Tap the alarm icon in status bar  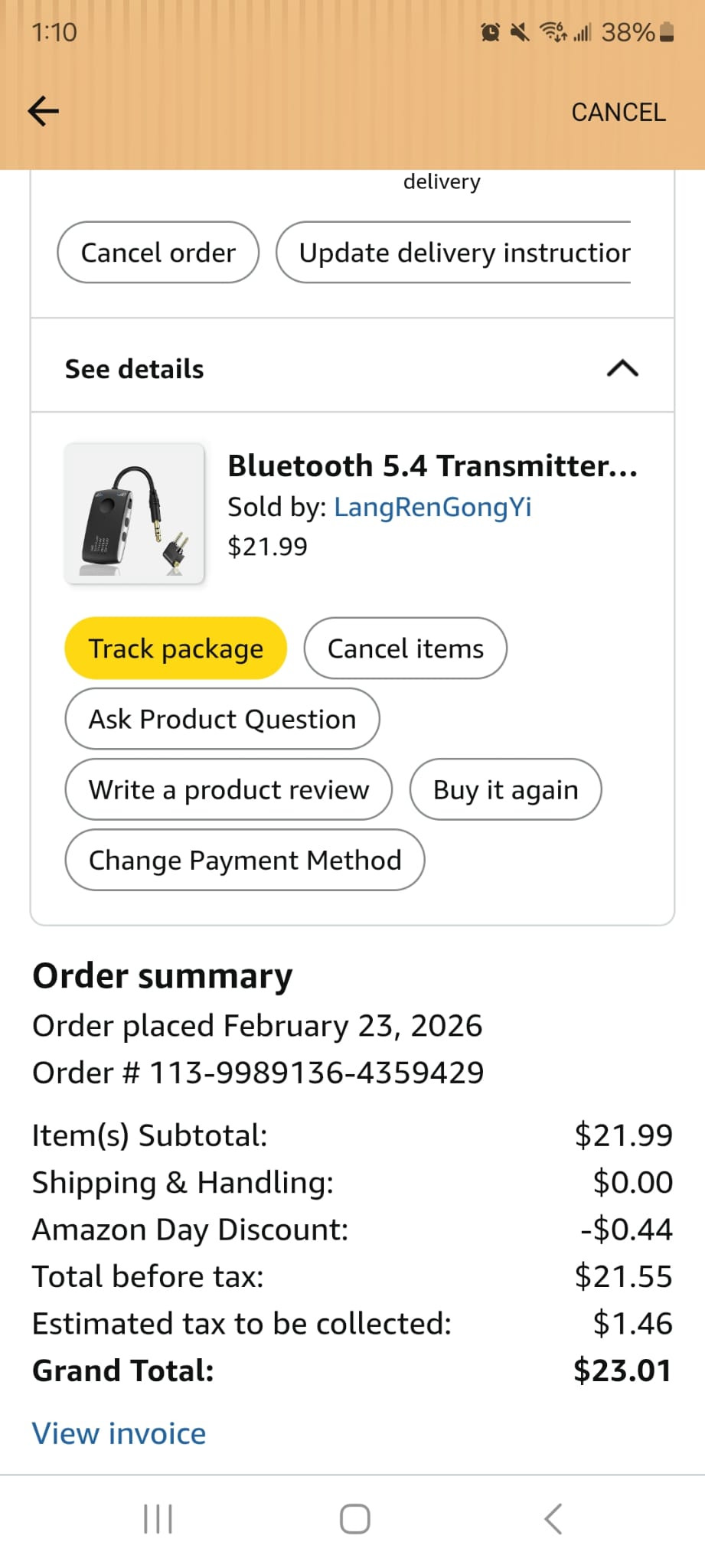click(490, 32)
